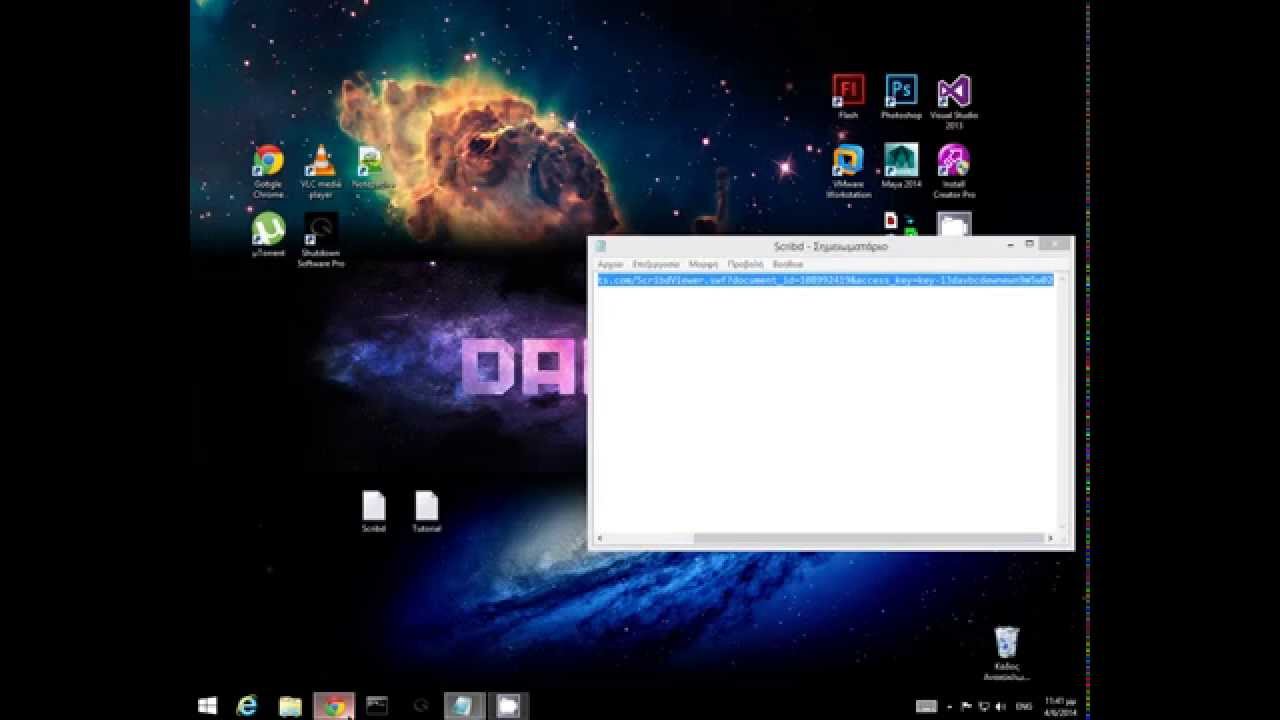Open the Recycle Bin icon
1280x720 pixels.
(1006, 643)
